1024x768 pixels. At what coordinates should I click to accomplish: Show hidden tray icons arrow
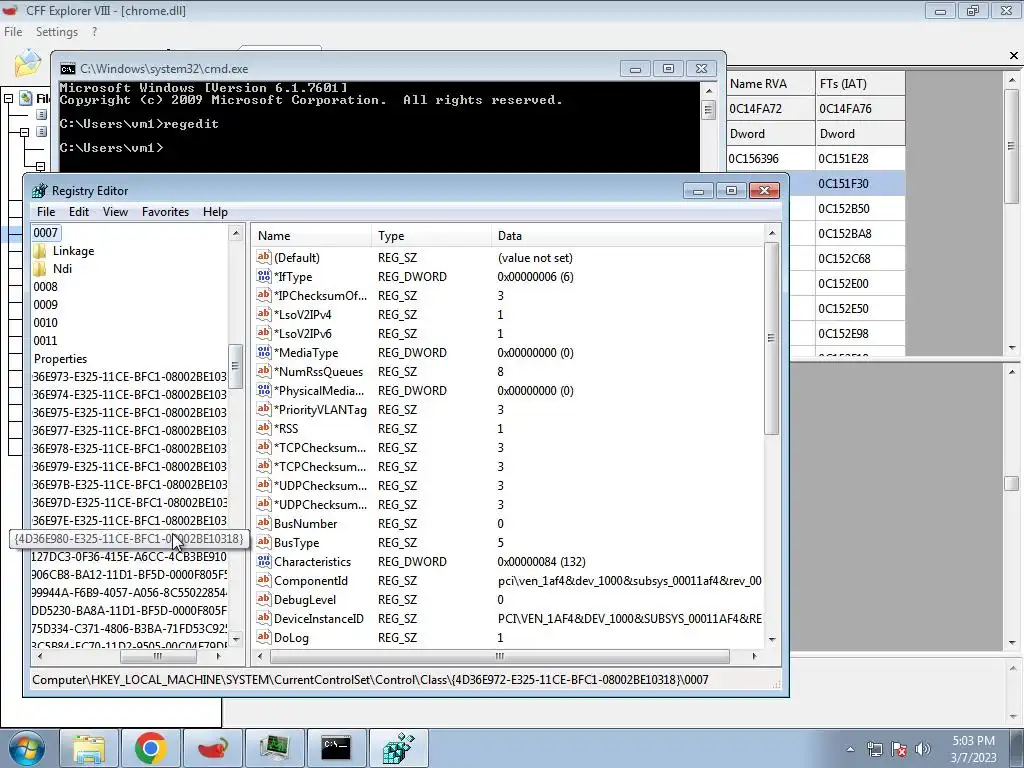pyautogui.click(x=850, y=749)
